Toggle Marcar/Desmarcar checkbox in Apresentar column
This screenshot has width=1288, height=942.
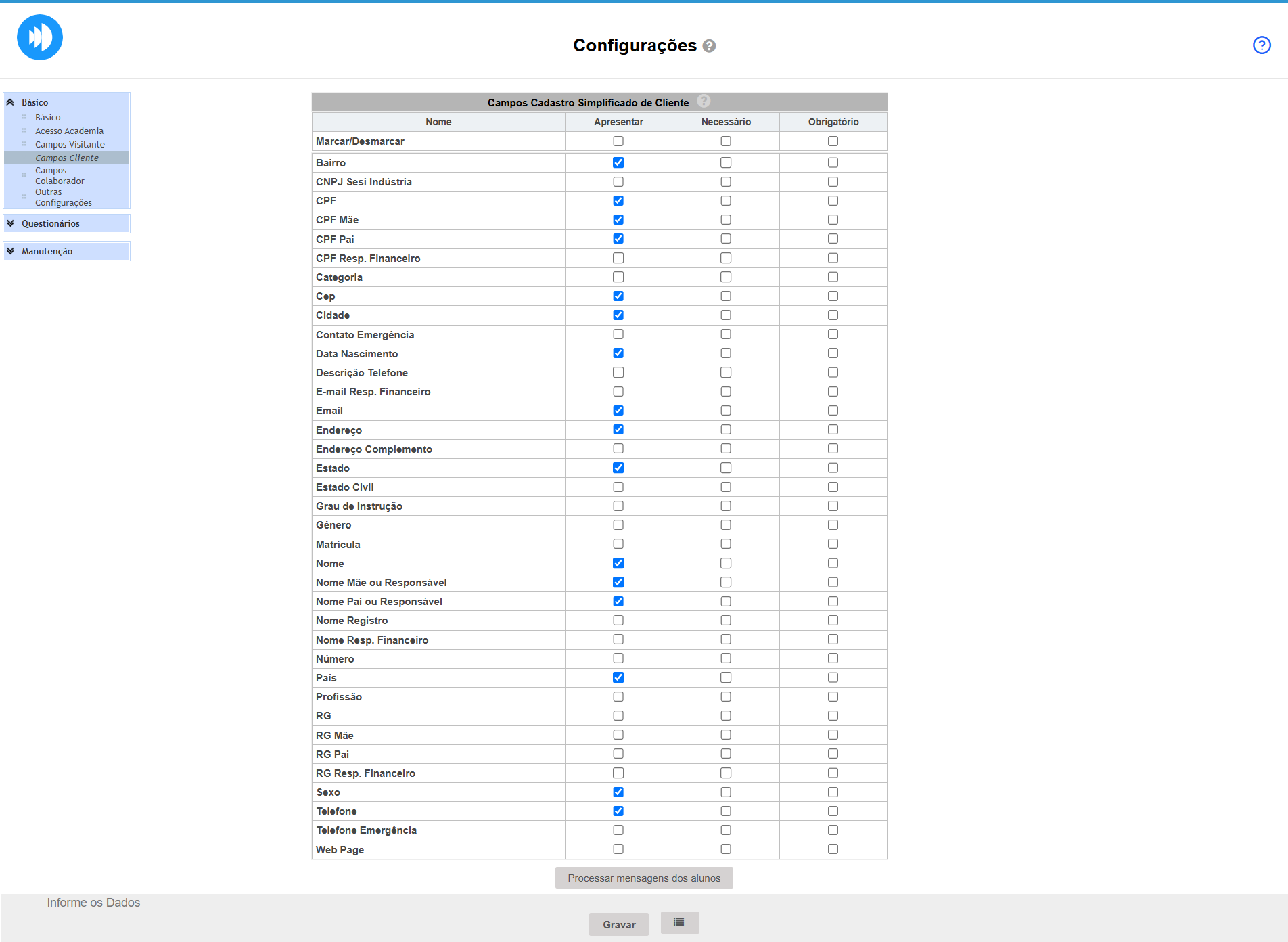click(618, 141)
